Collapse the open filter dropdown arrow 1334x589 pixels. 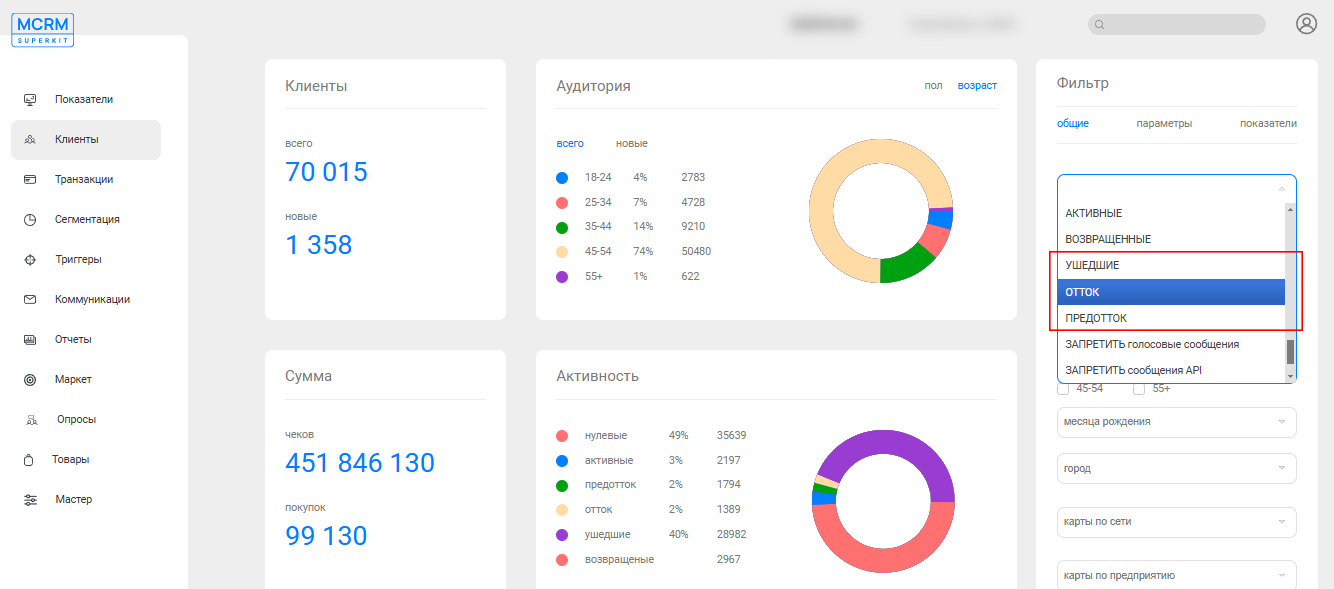tap(1282, 188)
